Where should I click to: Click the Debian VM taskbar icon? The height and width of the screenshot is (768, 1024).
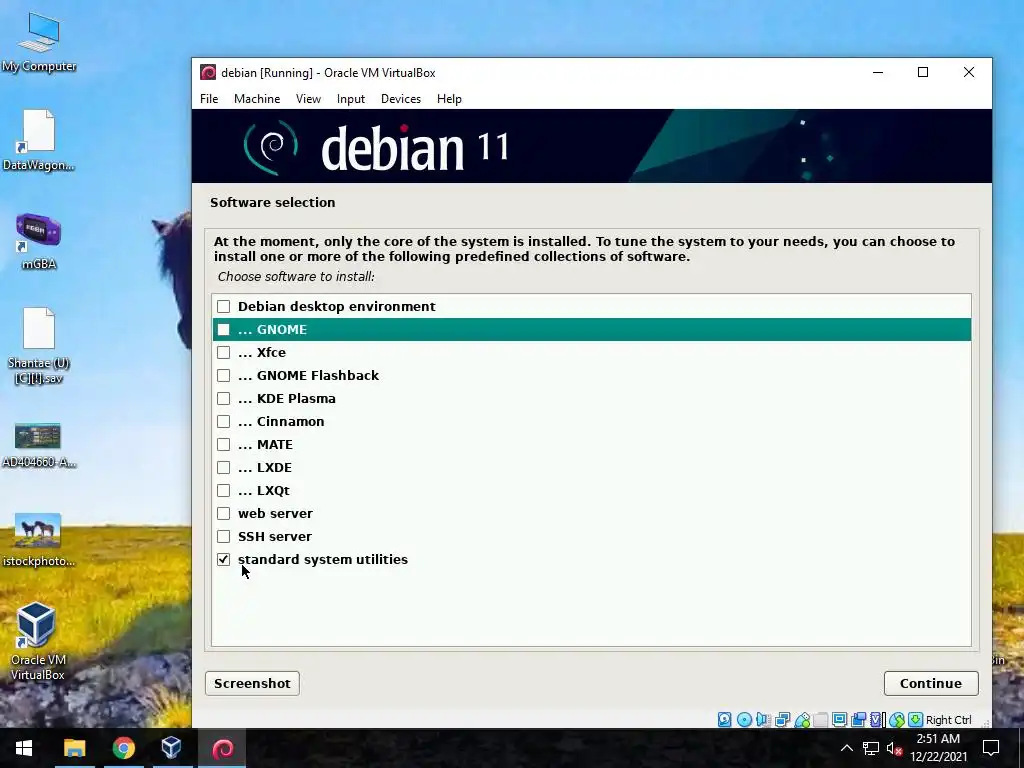pos(223,748)
